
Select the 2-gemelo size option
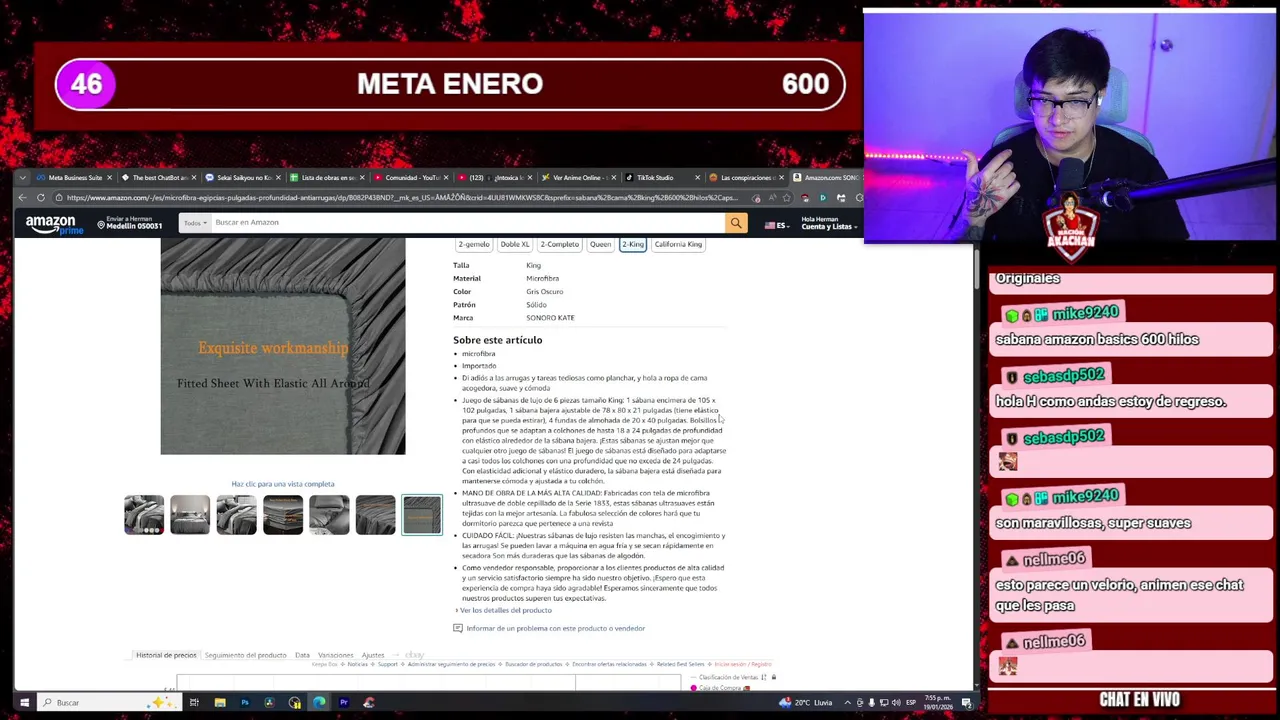click(474, 245)
